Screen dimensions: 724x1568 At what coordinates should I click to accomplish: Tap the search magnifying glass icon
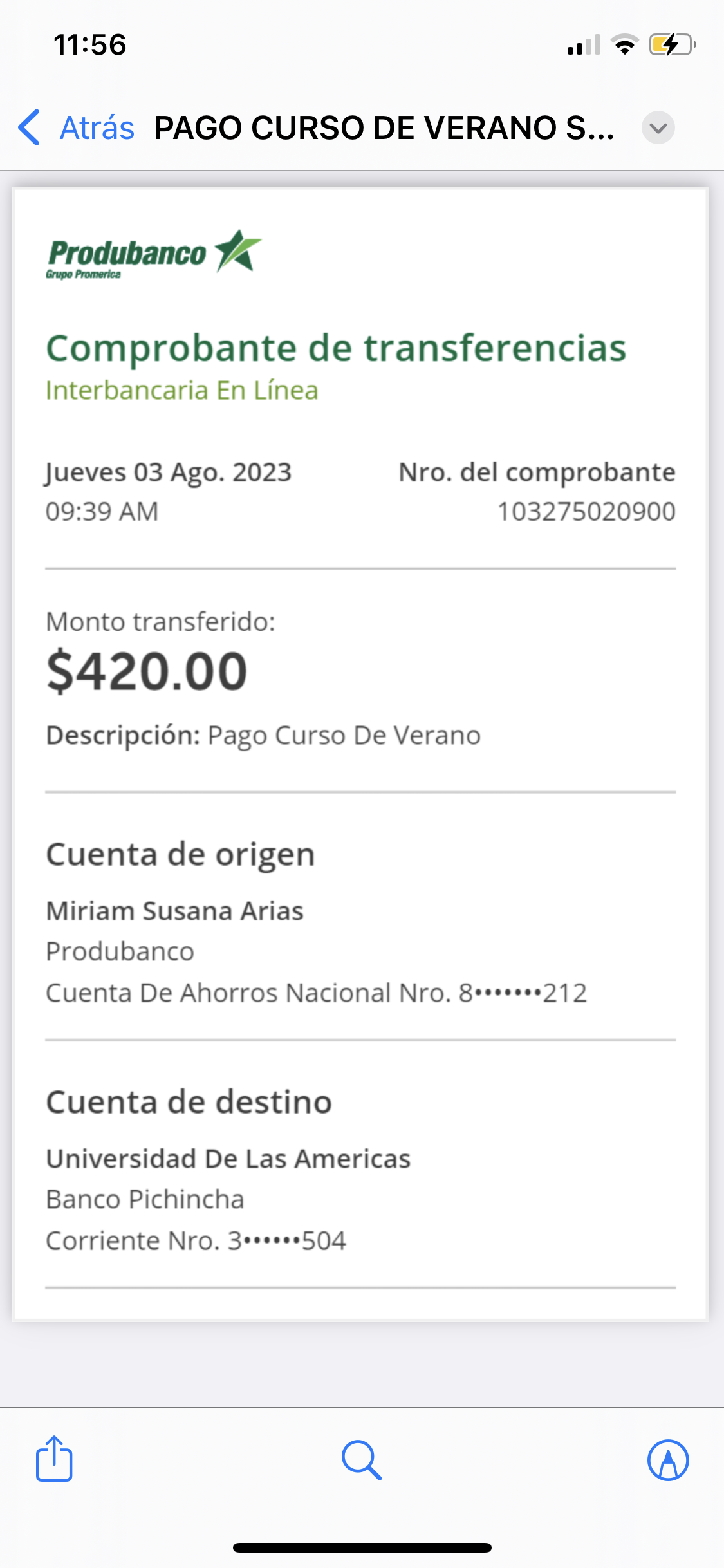(x=362, y=1459)
